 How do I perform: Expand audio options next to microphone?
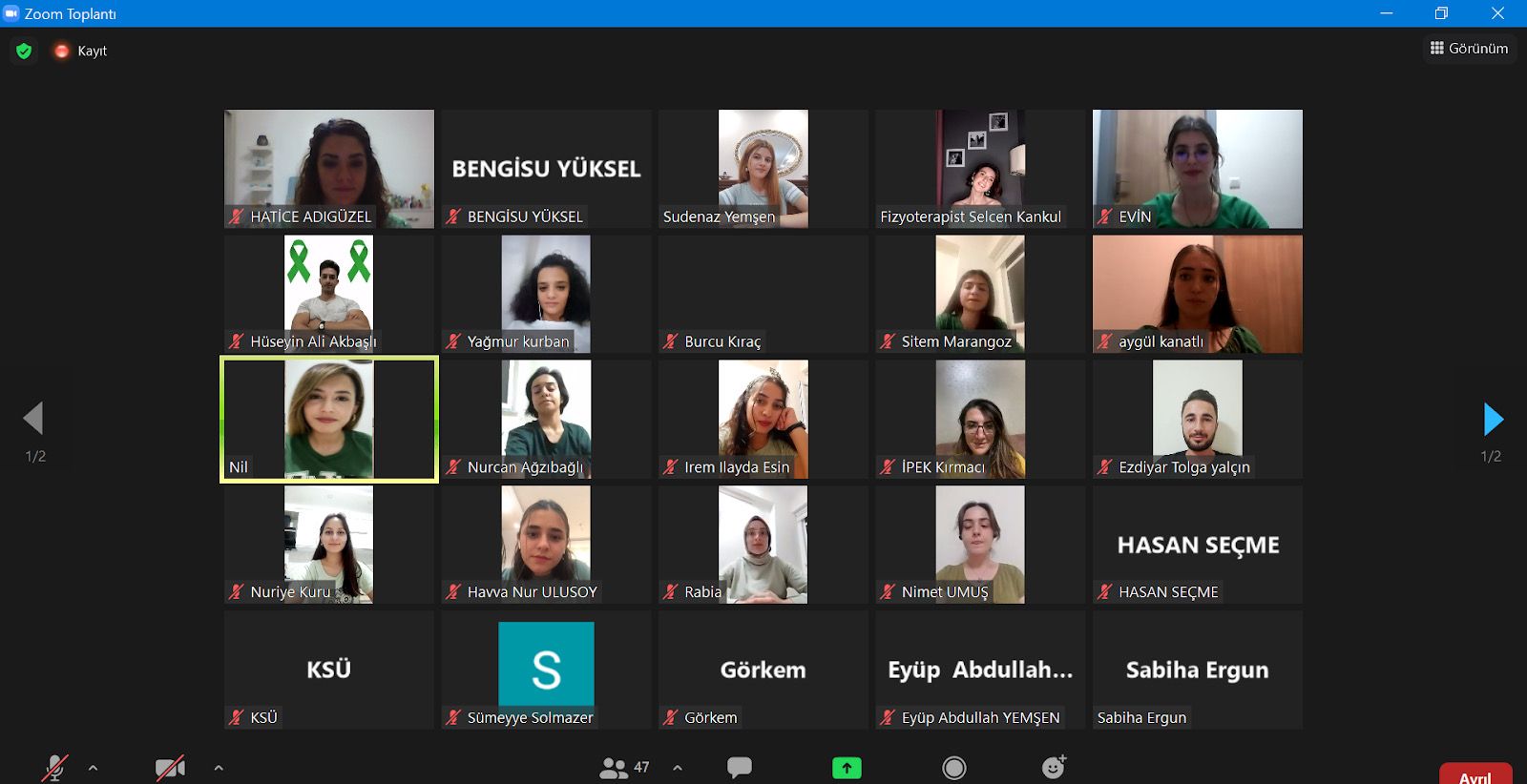point(93,768)
